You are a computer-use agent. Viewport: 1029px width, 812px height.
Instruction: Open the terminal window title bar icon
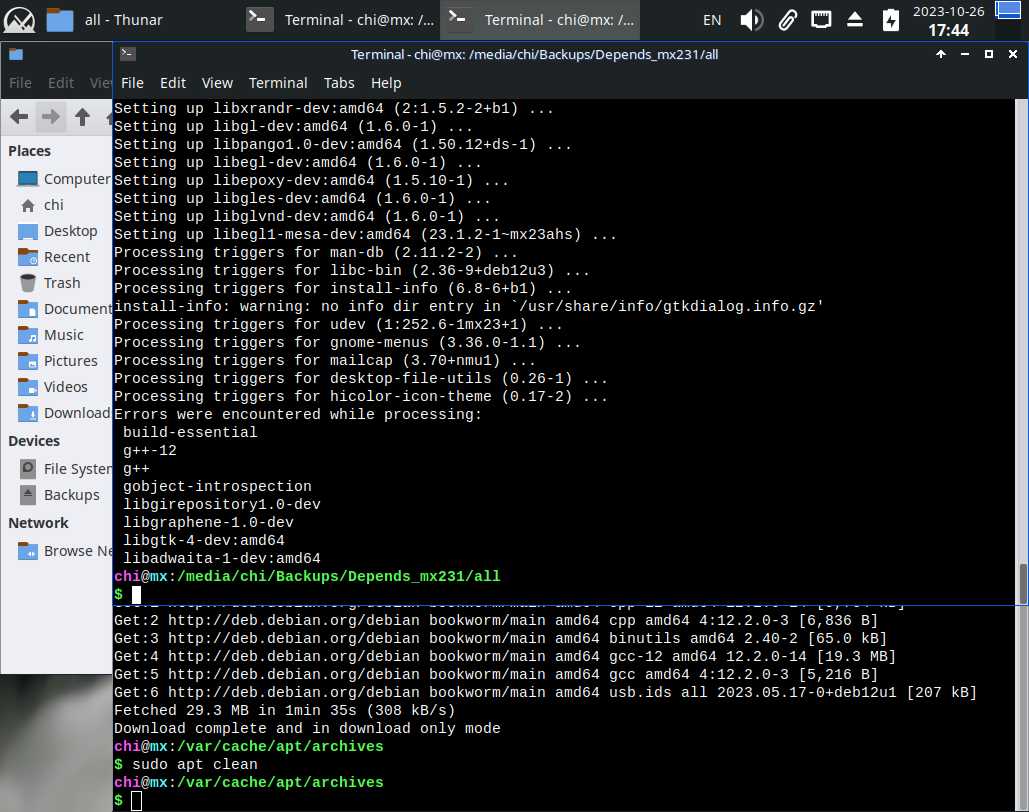(x=128, y=54)
